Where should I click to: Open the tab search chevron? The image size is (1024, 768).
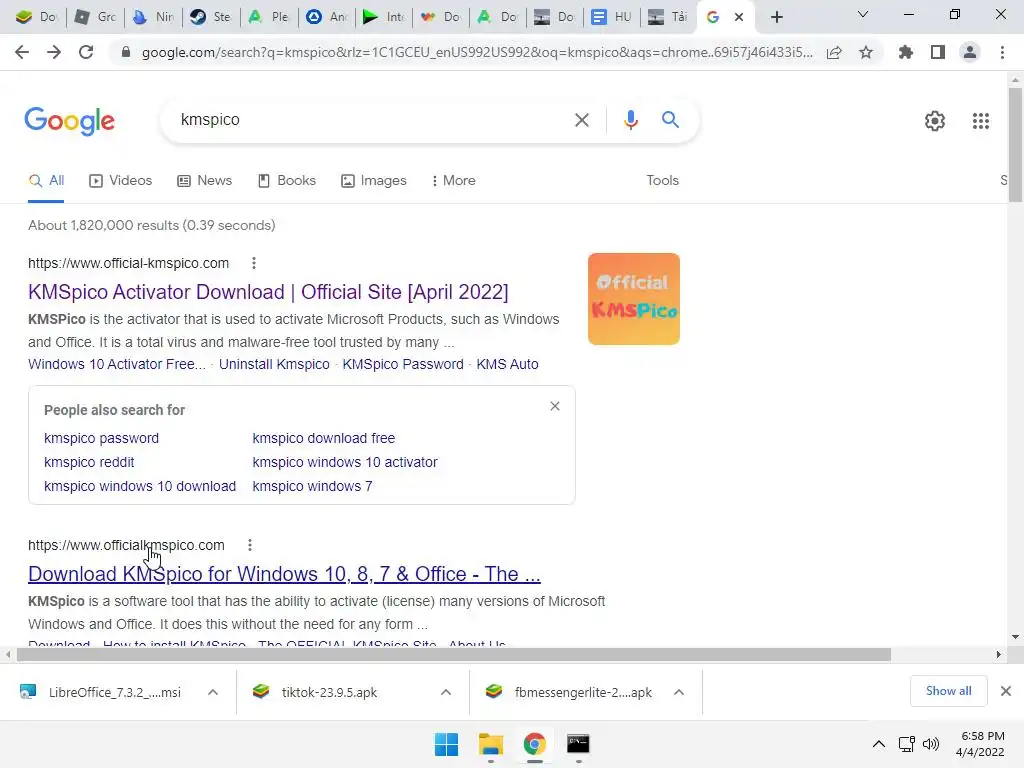tap(863, 14)
